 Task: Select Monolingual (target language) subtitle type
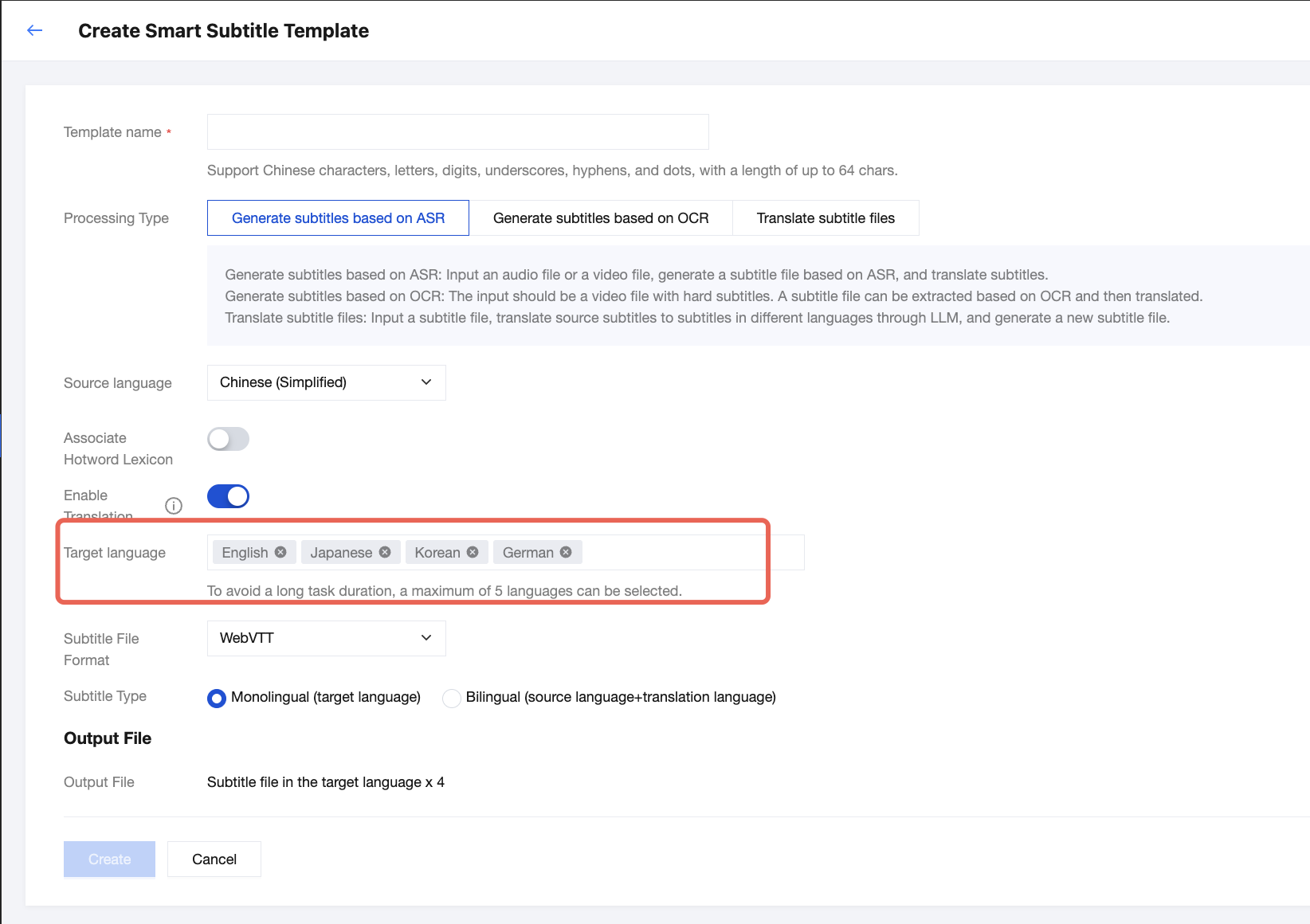pyautogui.click(x=217, y=699)
